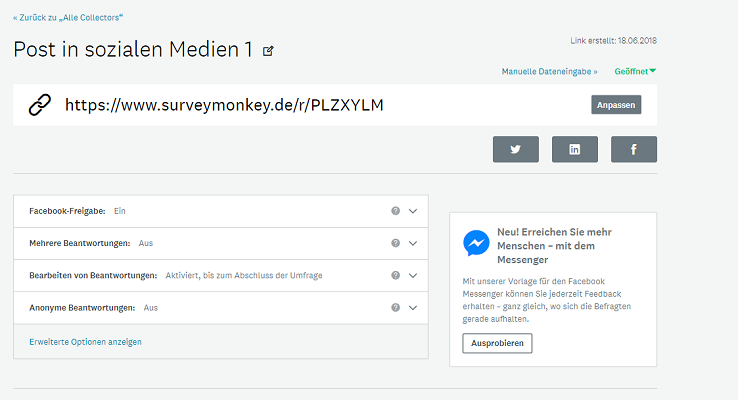Share the survey via LinkedIn button
The width and height of the screenshot is (738, 400).
click(575, 149)
